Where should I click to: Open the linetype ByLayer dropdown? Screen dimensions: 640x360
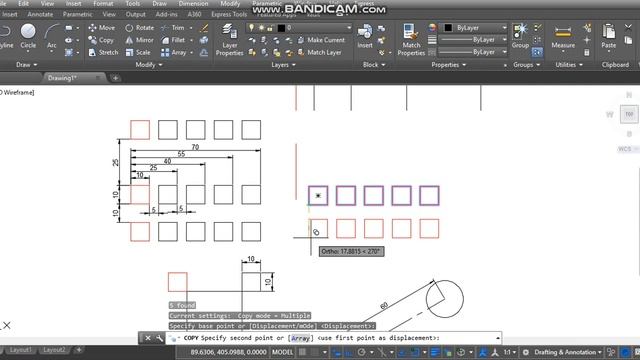[x=473, y=52]
